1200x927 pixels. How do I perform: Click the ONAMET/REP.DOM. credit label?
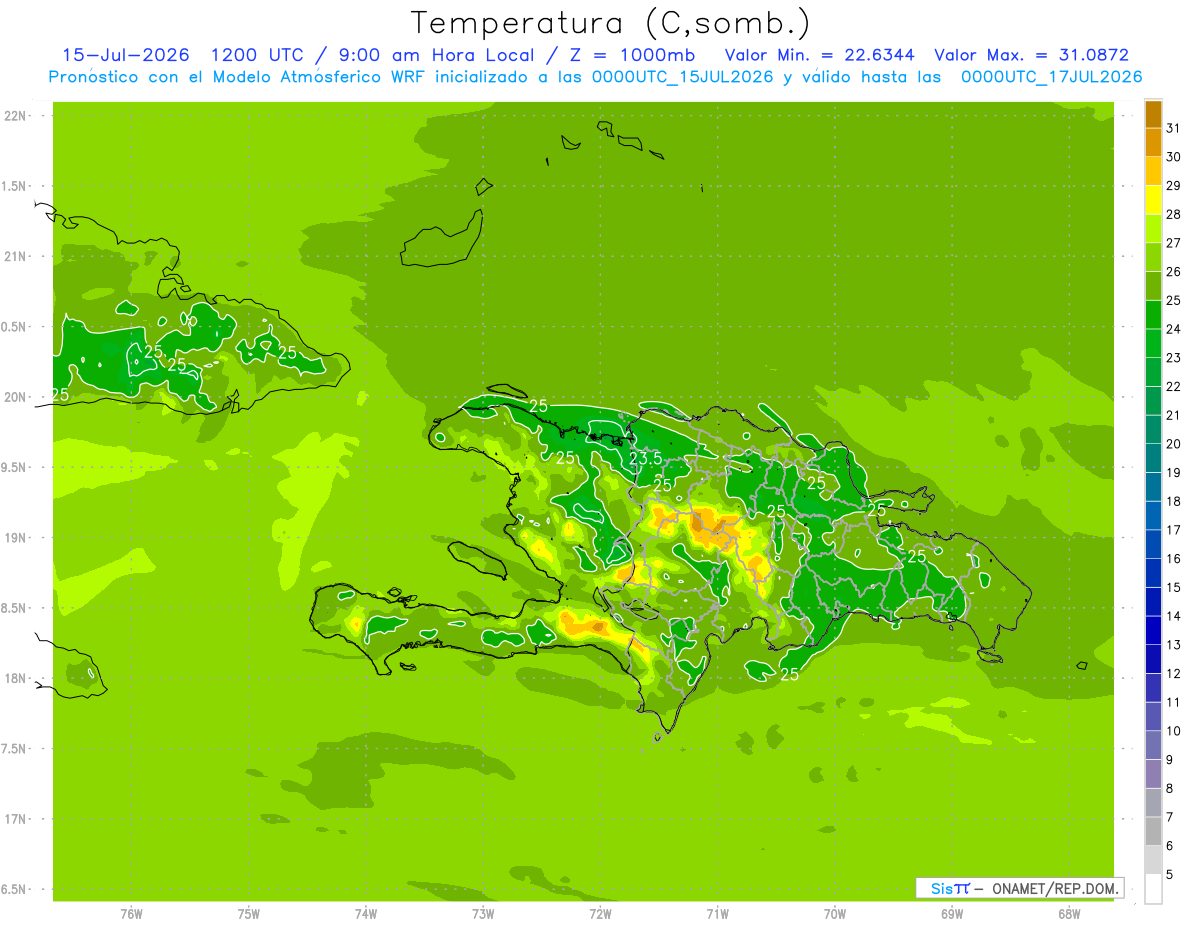1054,888
